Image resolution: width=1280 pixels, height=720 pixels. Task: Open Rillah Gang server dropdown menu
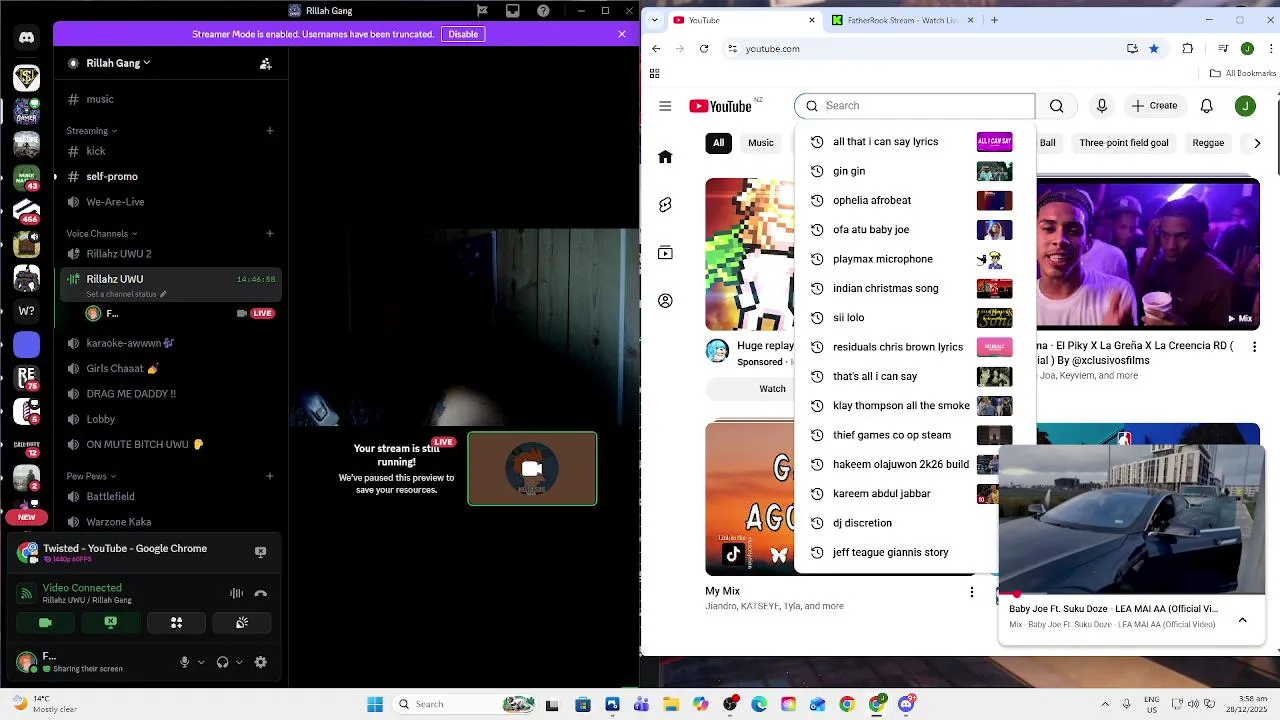click(x=118, y=63)
